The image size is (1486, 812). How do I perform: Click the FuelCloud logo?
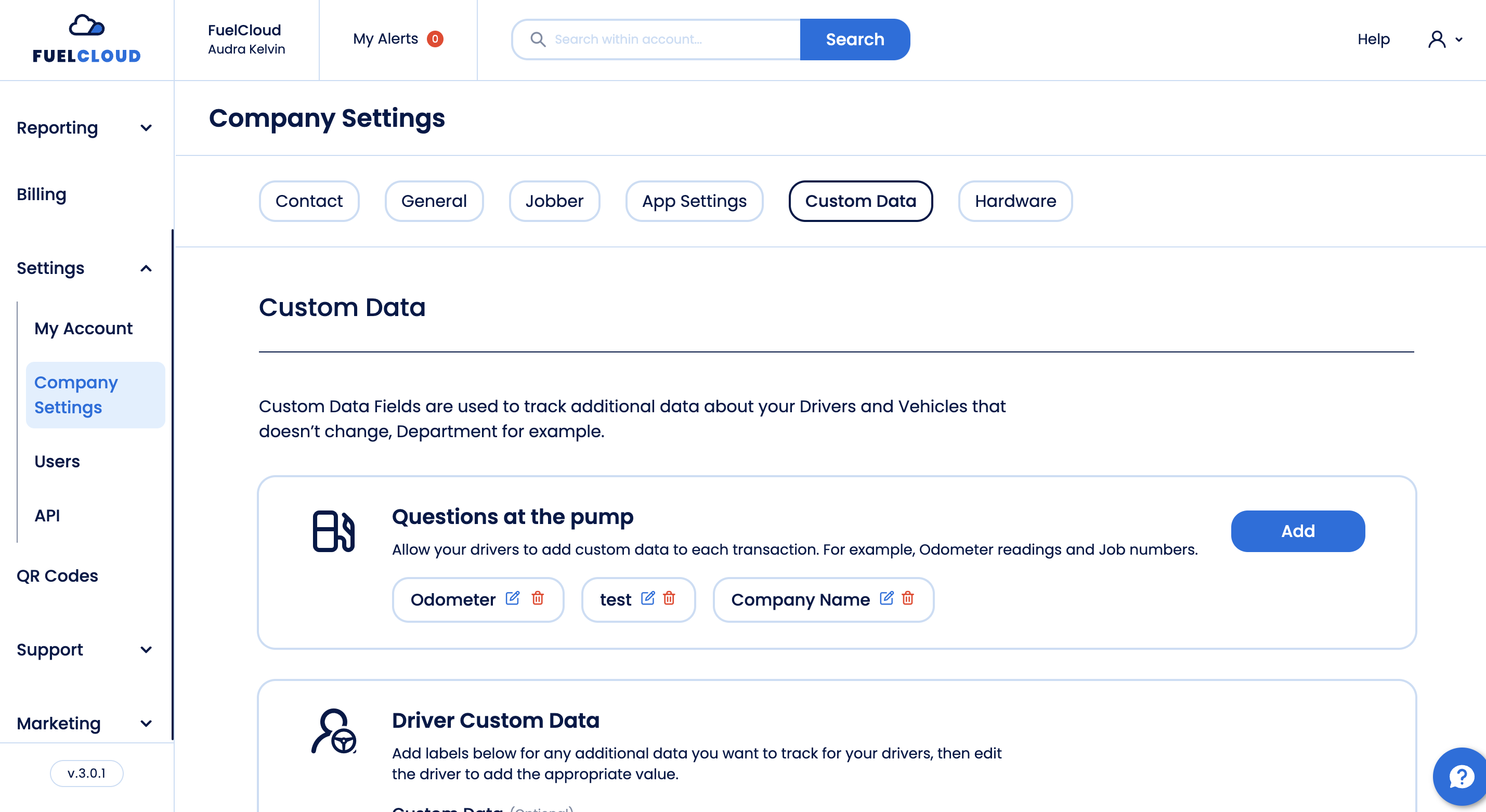[x=86, y=39]
